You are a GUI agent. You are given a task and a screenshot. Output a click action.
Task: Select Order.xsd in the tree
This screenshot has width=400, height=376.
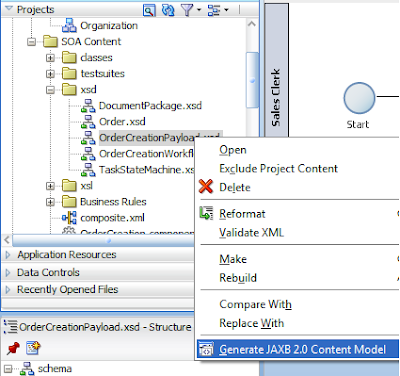click(122, 122)
